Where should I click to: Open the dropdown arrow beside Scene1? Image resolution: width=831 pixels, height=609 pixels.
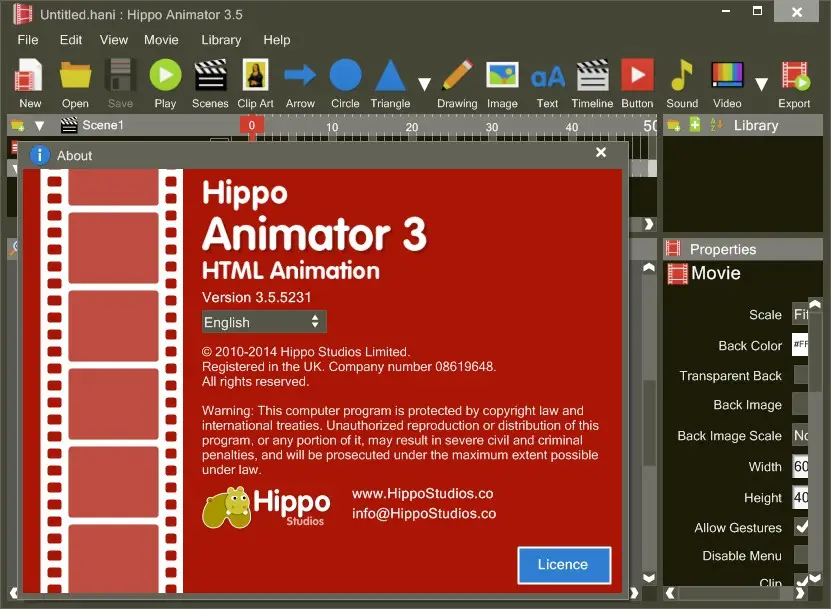click(x=39, y=126)
